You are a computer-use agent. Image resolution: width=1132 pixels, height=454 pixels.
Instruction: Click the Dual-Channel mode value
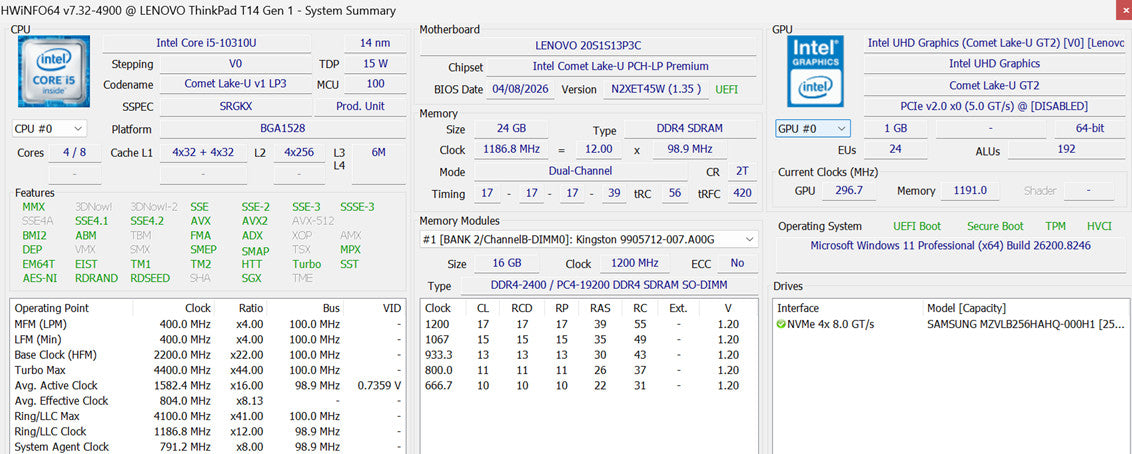[x=580, y=171]
